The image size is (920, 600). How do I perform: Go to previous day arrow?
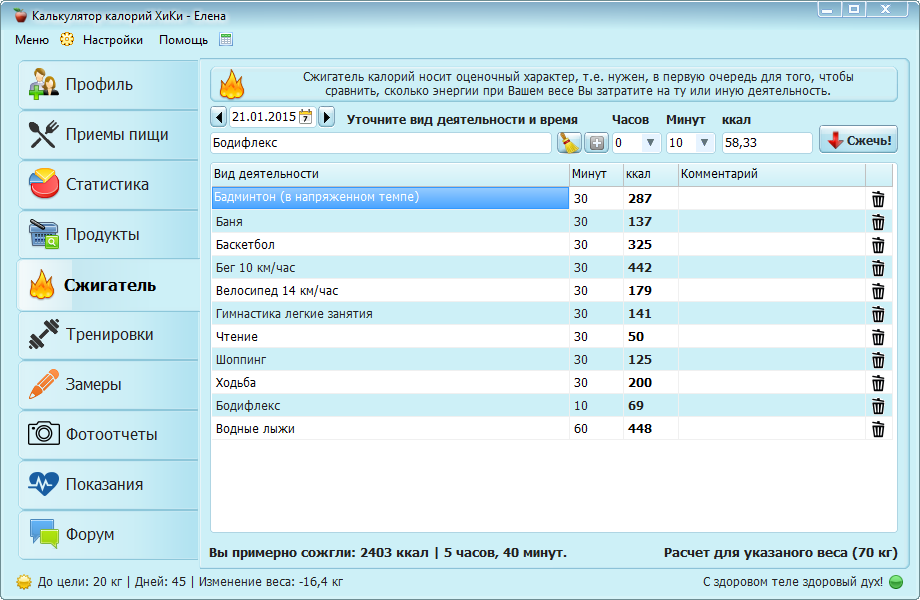pos(220,117)
